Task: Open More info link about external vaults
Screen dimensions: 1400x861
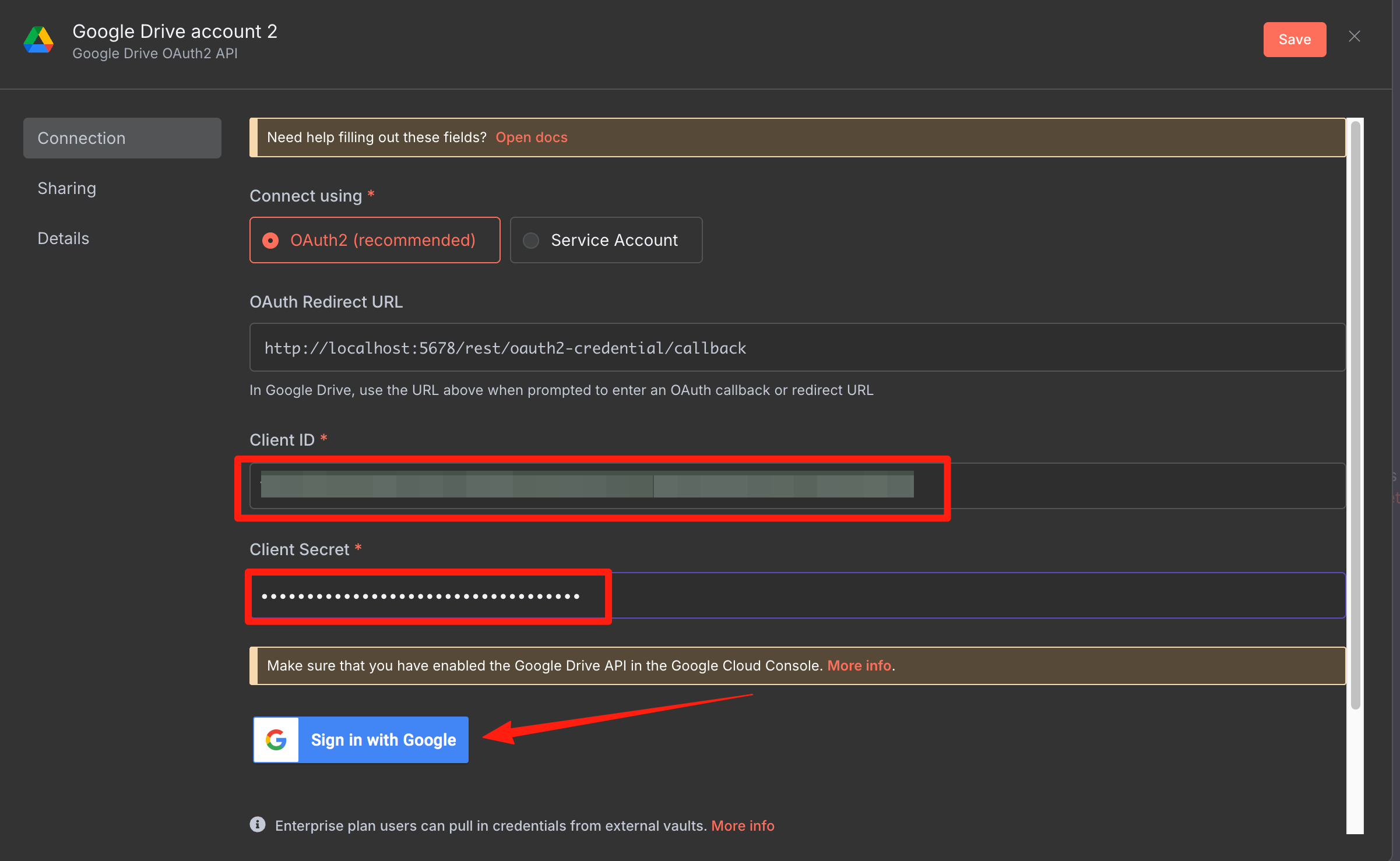Action: 743,826
